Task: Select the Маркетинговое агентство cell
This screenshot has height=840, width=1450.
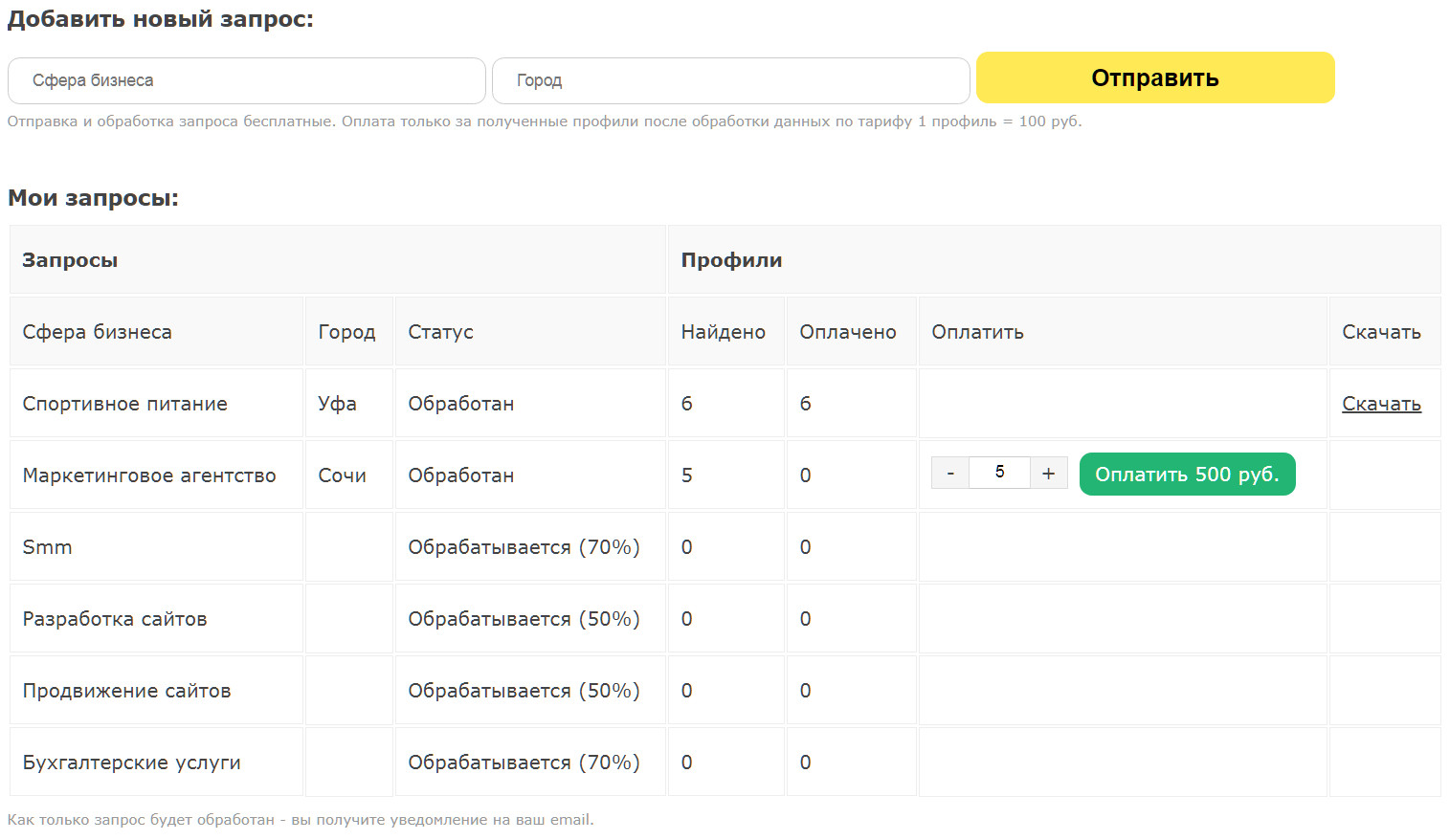Action: click(x=156, y=475)
